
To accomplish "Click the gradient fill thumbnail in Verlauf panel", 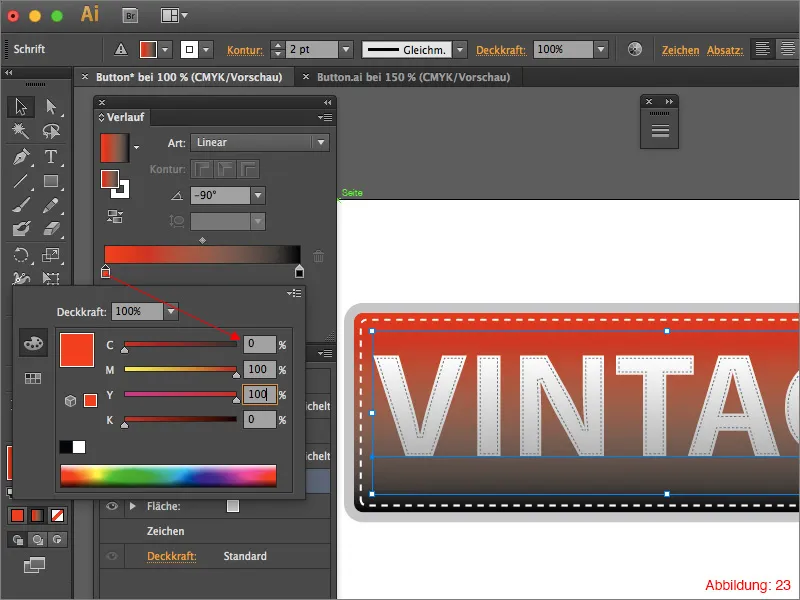I will [x=115, y=147].
